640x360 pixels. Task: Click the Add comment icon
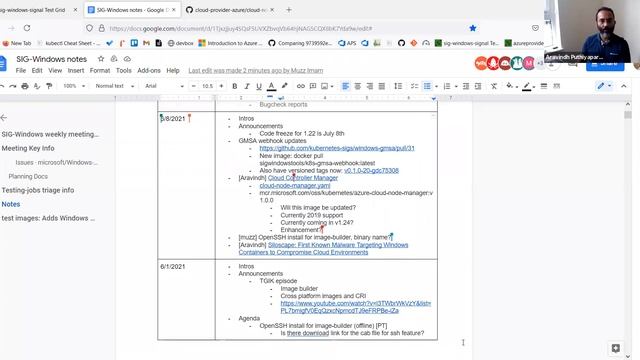point(313,86)
